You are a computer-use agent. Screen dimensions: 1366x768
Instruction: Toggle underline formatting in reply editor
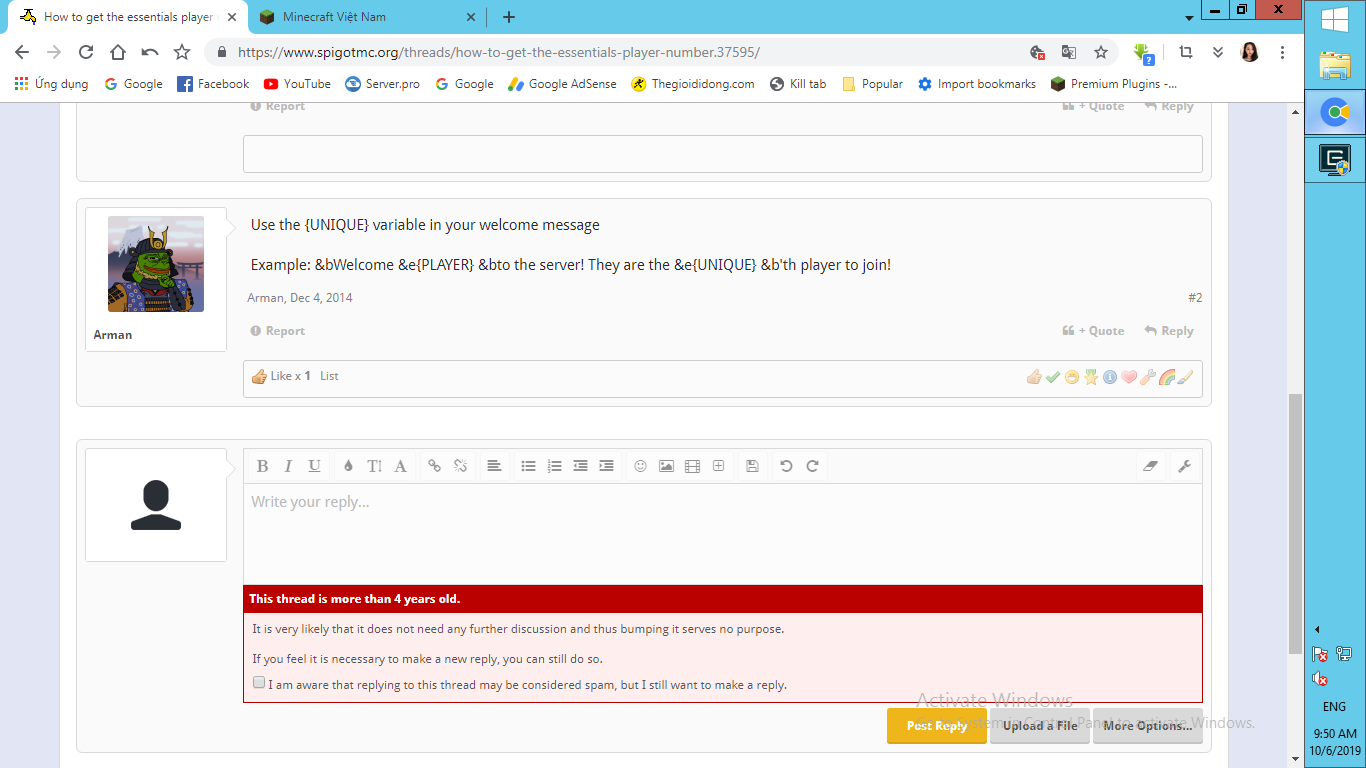click(314, 466)
